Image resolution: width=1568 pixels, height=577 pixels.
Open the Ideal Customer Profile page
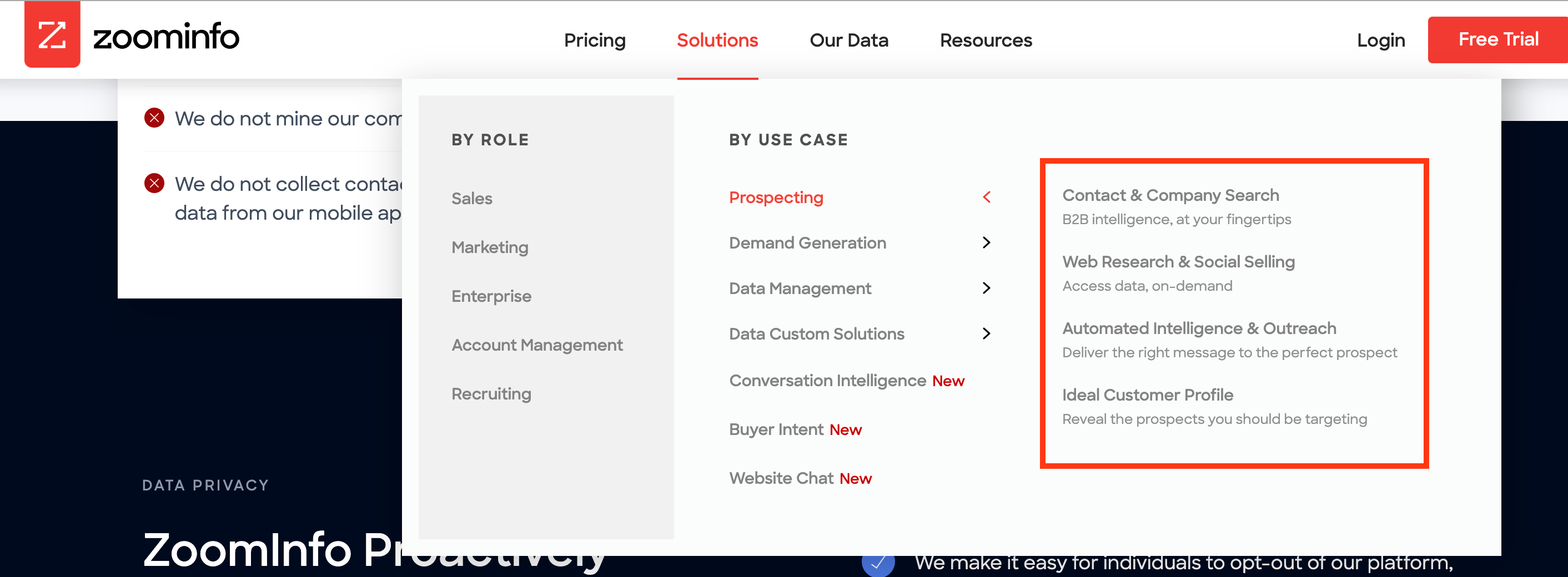pyautogui.click(x=1147, y=394)
